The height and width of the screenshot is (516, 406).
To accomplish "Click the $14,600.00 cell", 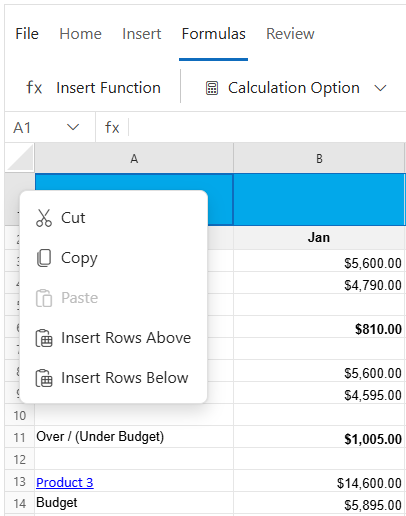I will [x=319, y=481].
